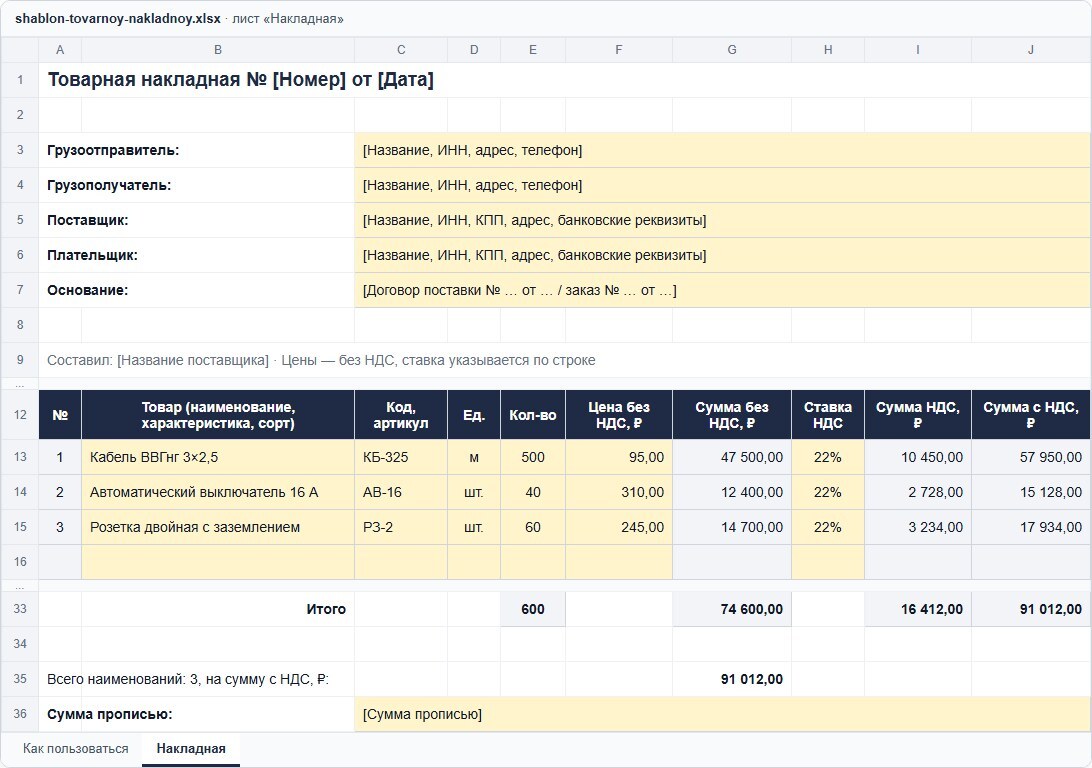
Task: Click the total «74 600,00» in Итого row
Action: point(732,609)
